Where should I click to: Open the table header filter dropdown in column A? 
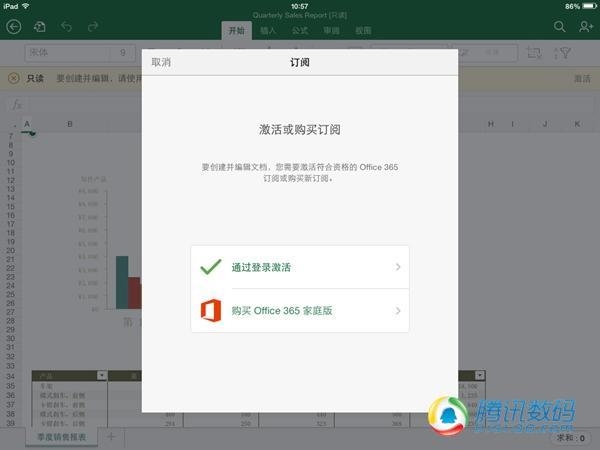point(102,375)
